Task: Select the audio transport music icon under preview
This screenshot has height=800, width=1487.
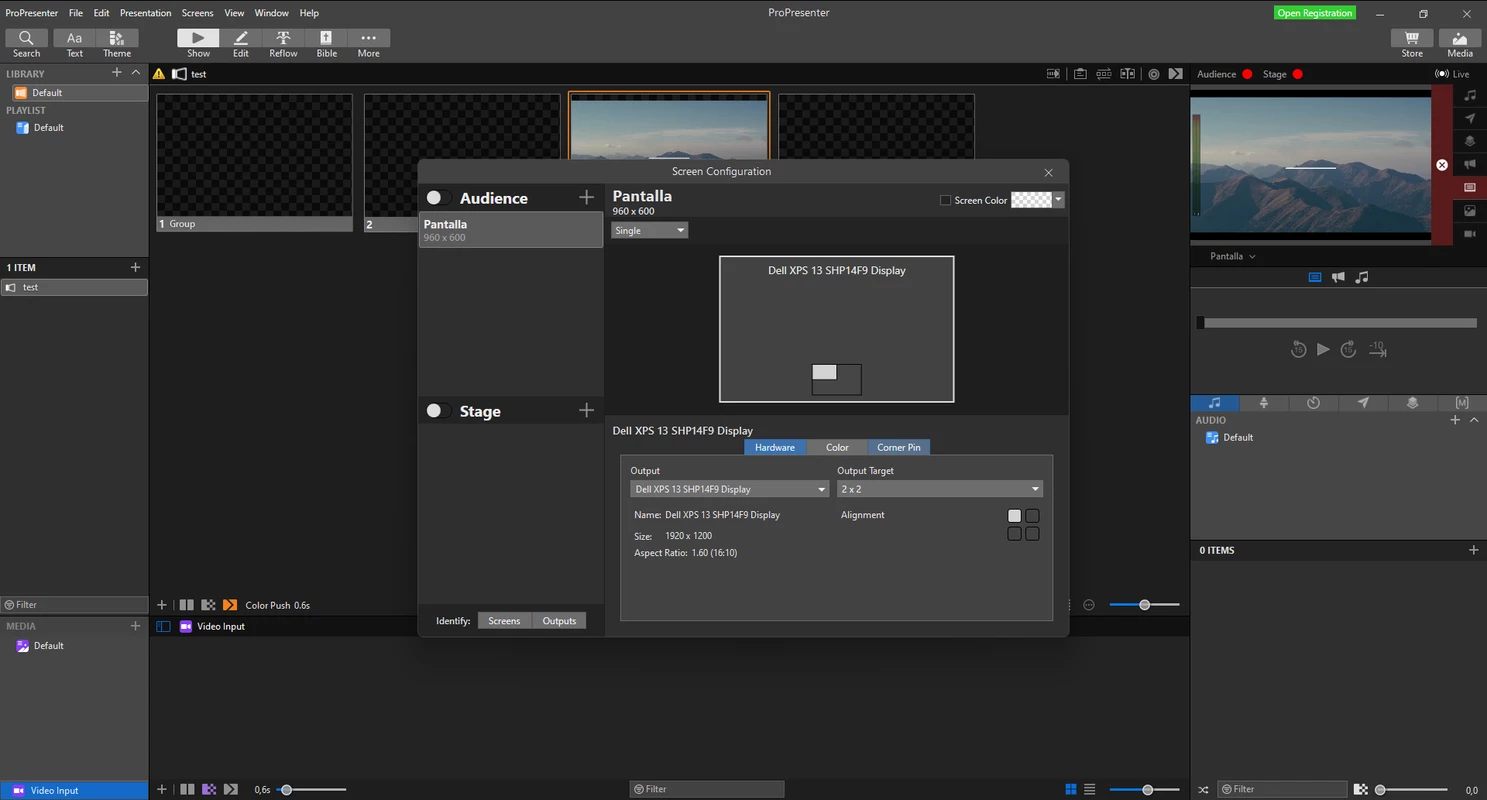Action: pos(1361,277)
